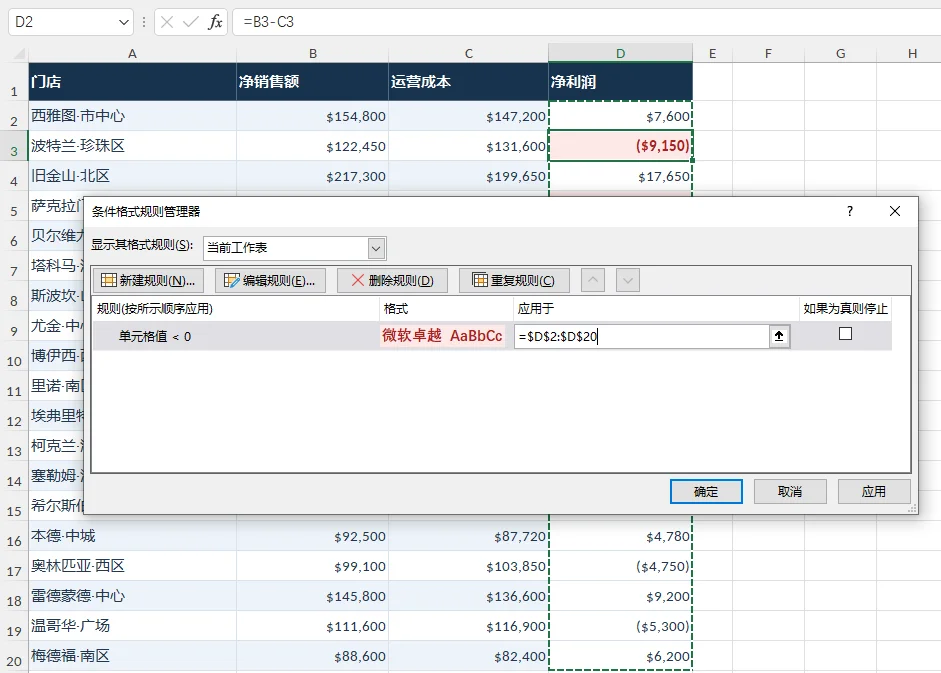This screenshot has width=941, height=673.
Task: Click the $131,600 cost cell
Action: (x=469, y=146)
